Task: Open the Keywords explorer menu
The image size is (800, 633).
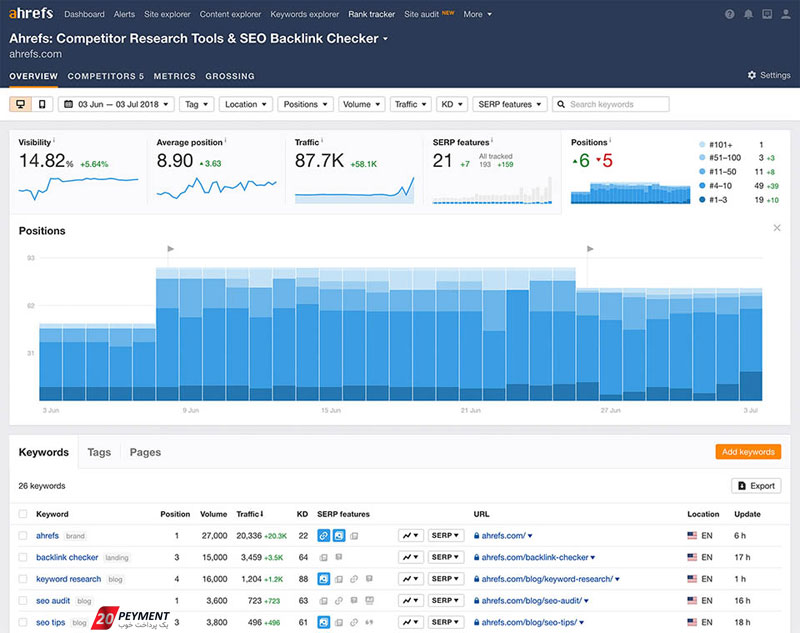Action: tap(305, 14)
